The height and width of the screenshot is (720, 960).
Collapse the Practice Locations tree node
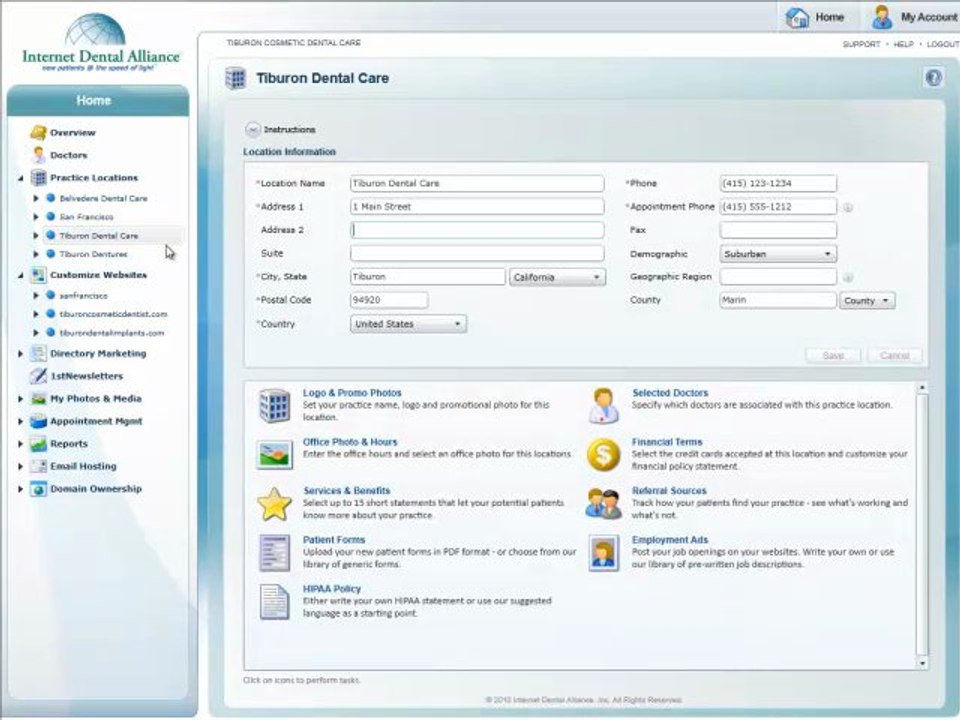(21, 178)
